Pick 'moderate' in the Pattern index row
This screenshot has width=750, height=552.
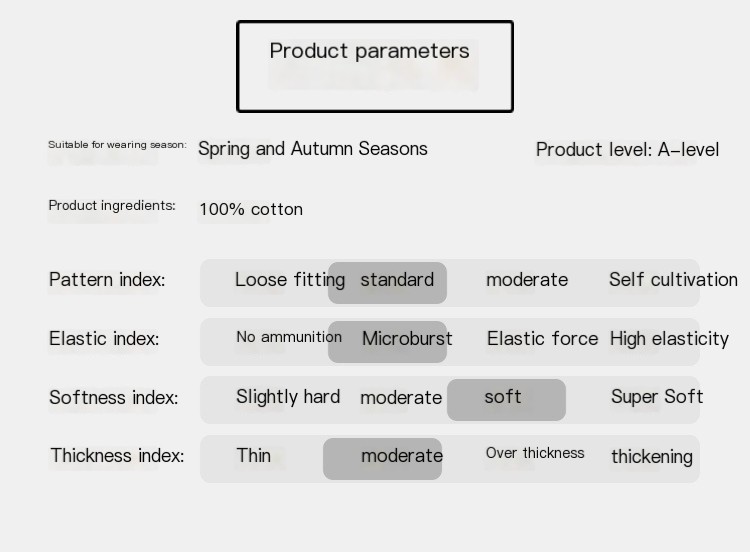[x=527, y=280]
